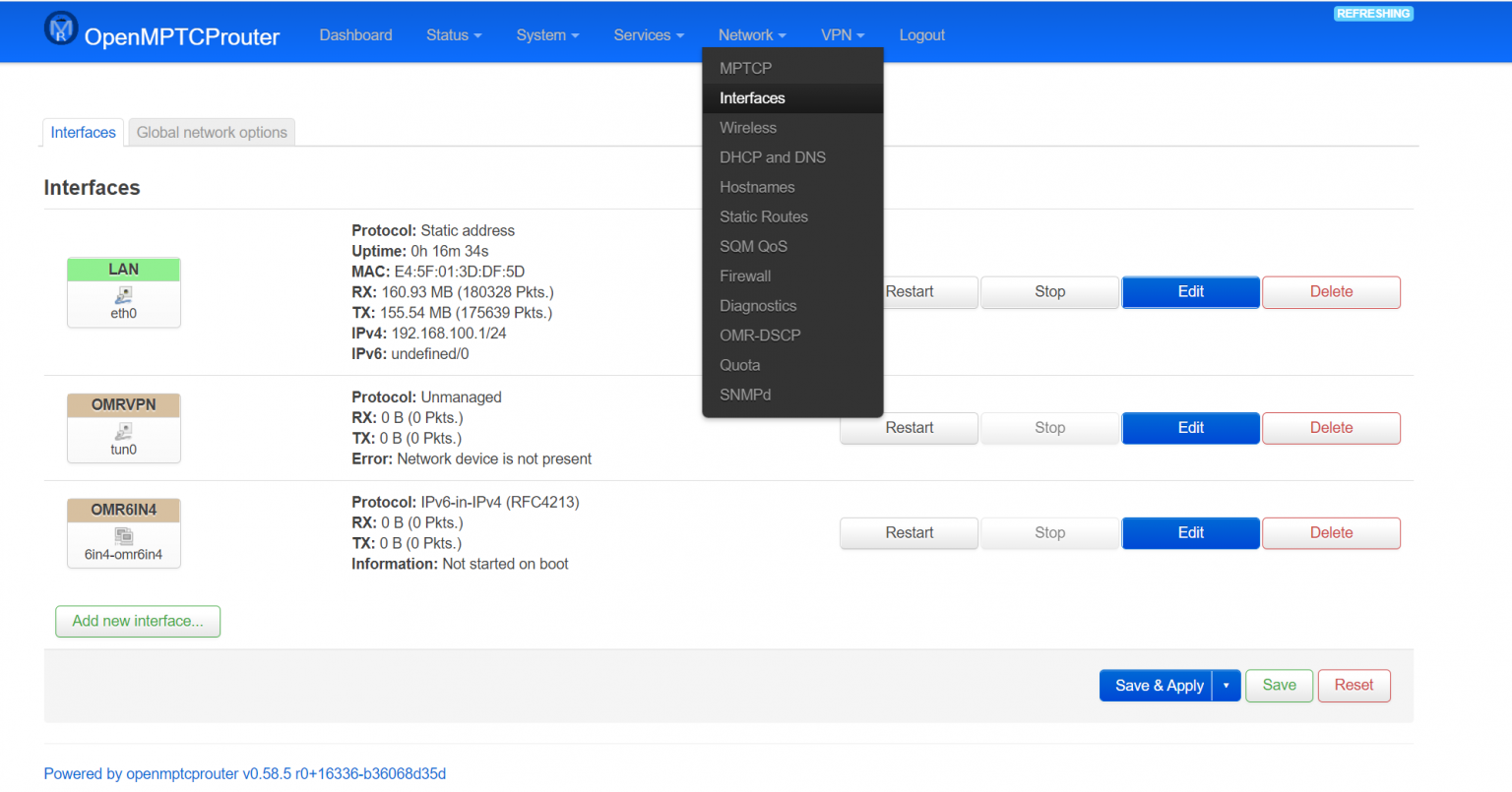Screen dimensions: 1512x792
Task: Open the System dropdown menu
Action: click(547, 34)
